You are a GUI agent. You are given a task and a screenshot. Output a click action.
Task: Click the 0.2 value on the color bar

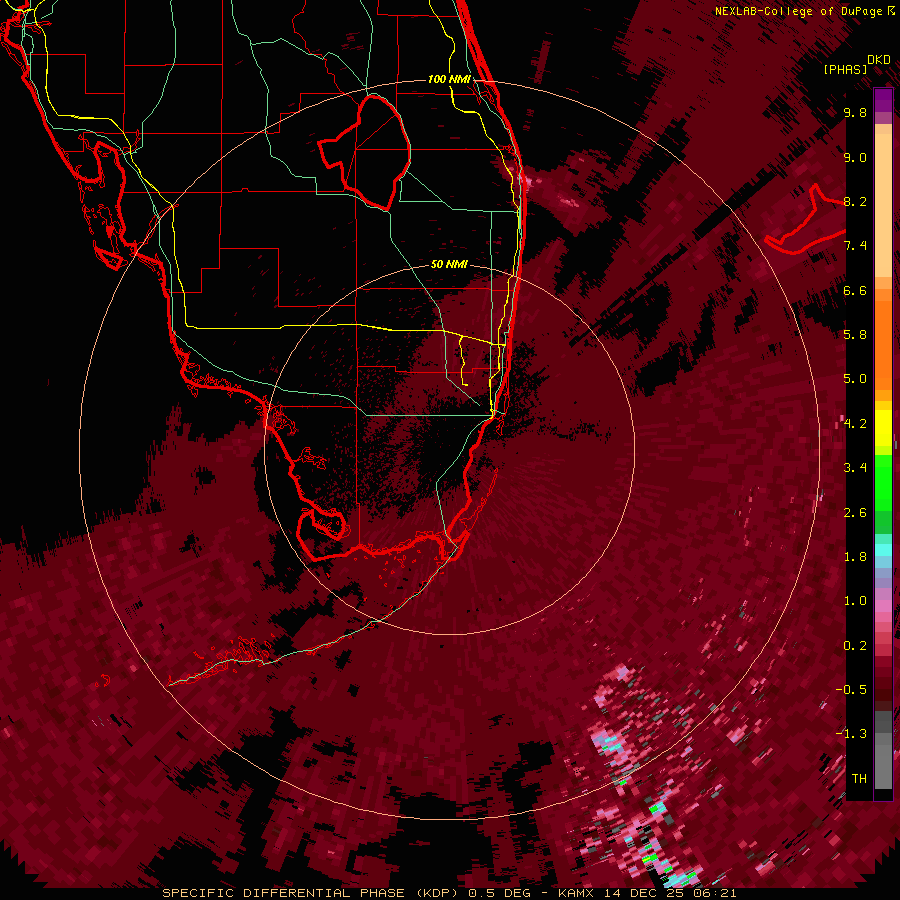(855, 645)
